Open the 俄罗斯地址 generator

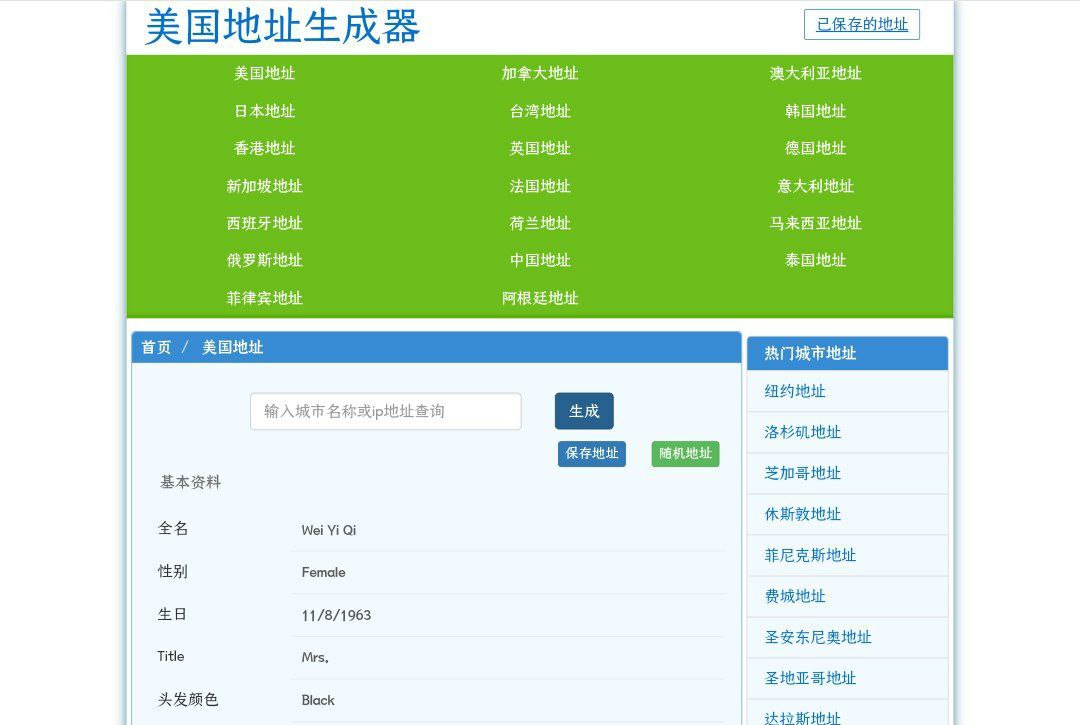[264, 260]
